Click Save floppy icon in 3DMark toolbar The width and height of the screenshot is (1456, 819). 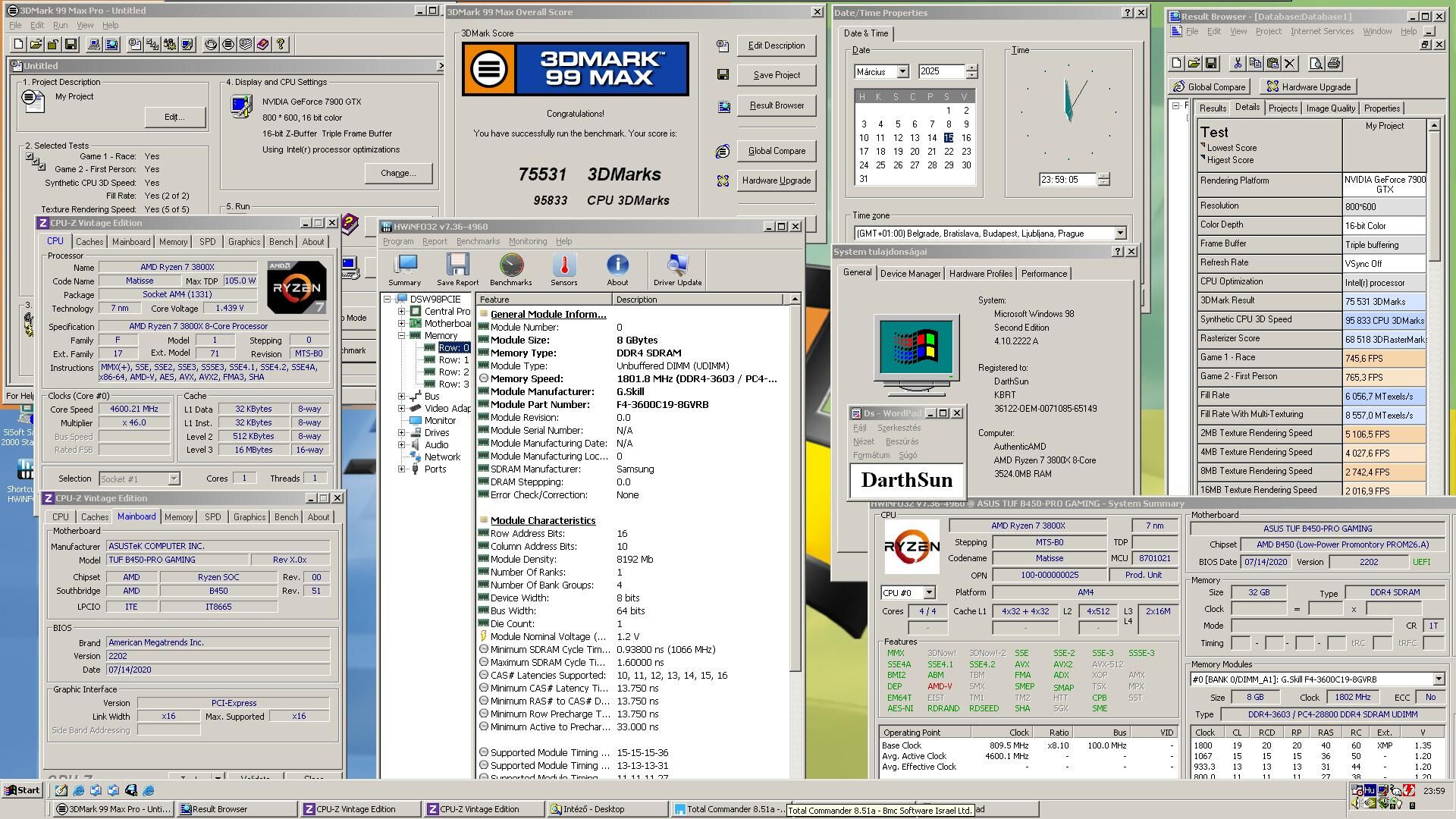(x=71, y=45)
